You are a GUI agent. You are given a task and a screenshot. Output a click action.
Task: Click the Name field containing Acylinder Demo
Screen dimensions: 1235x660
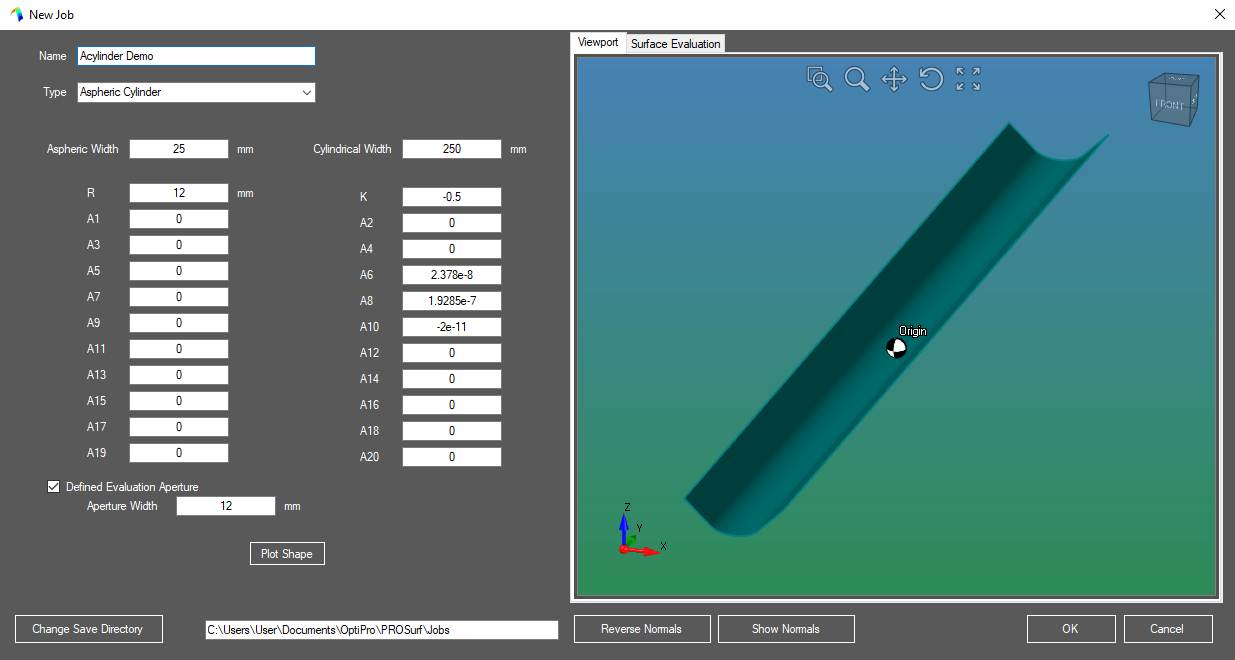click(196, 56)
